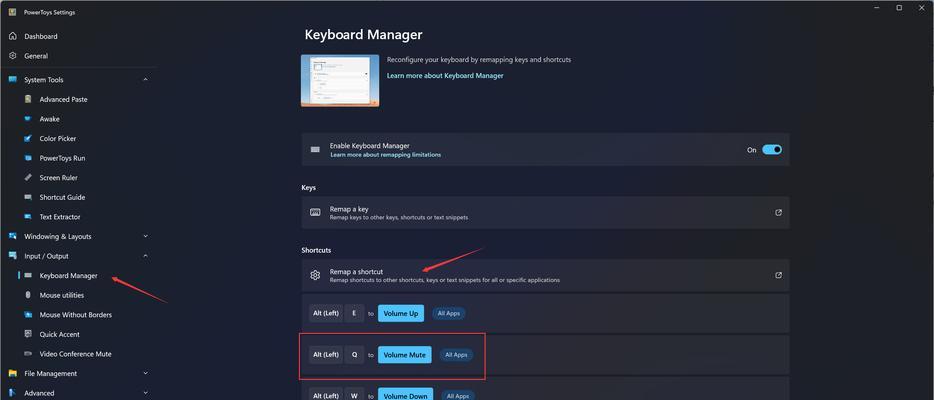Click the Input / Output group icon
This screenshot has height=400, width=934.
point(13,256)
